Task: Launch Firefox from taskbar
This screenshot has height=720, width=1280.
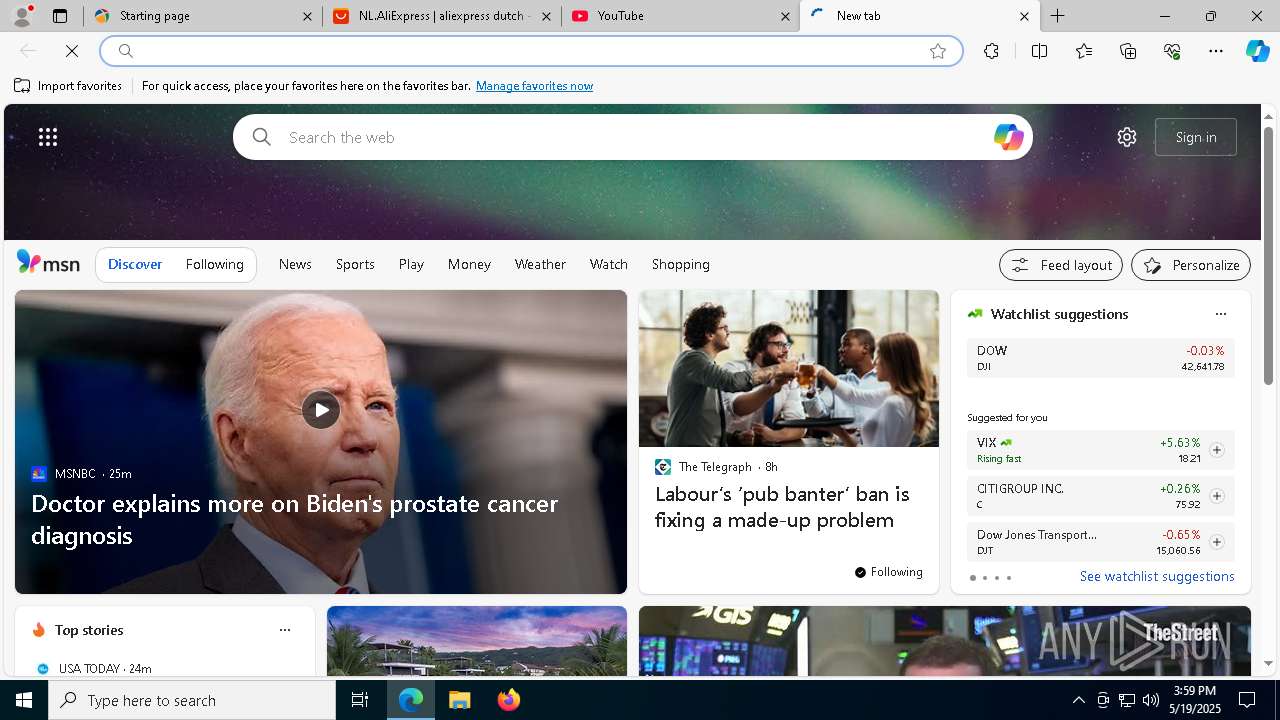Action: pyautogui.click(x=509, y=700)
